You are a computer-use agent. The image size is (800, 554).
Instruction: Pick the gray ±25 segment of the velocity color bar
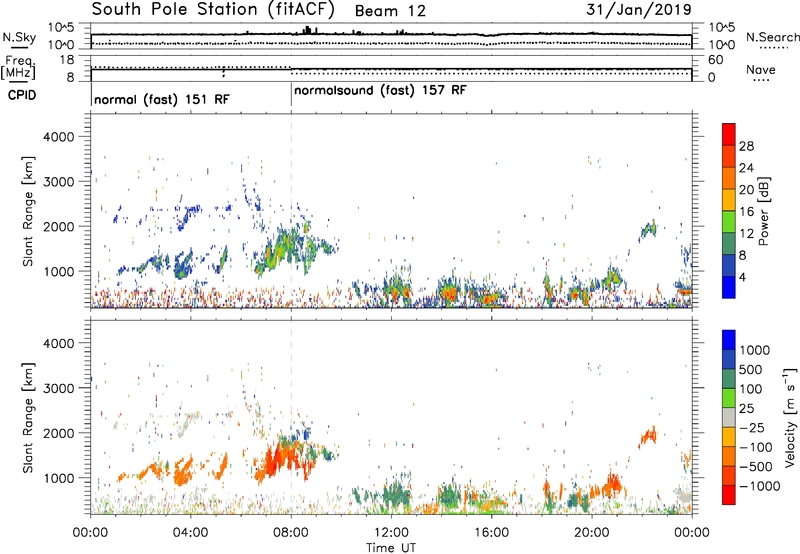click(x=729, y=417)
